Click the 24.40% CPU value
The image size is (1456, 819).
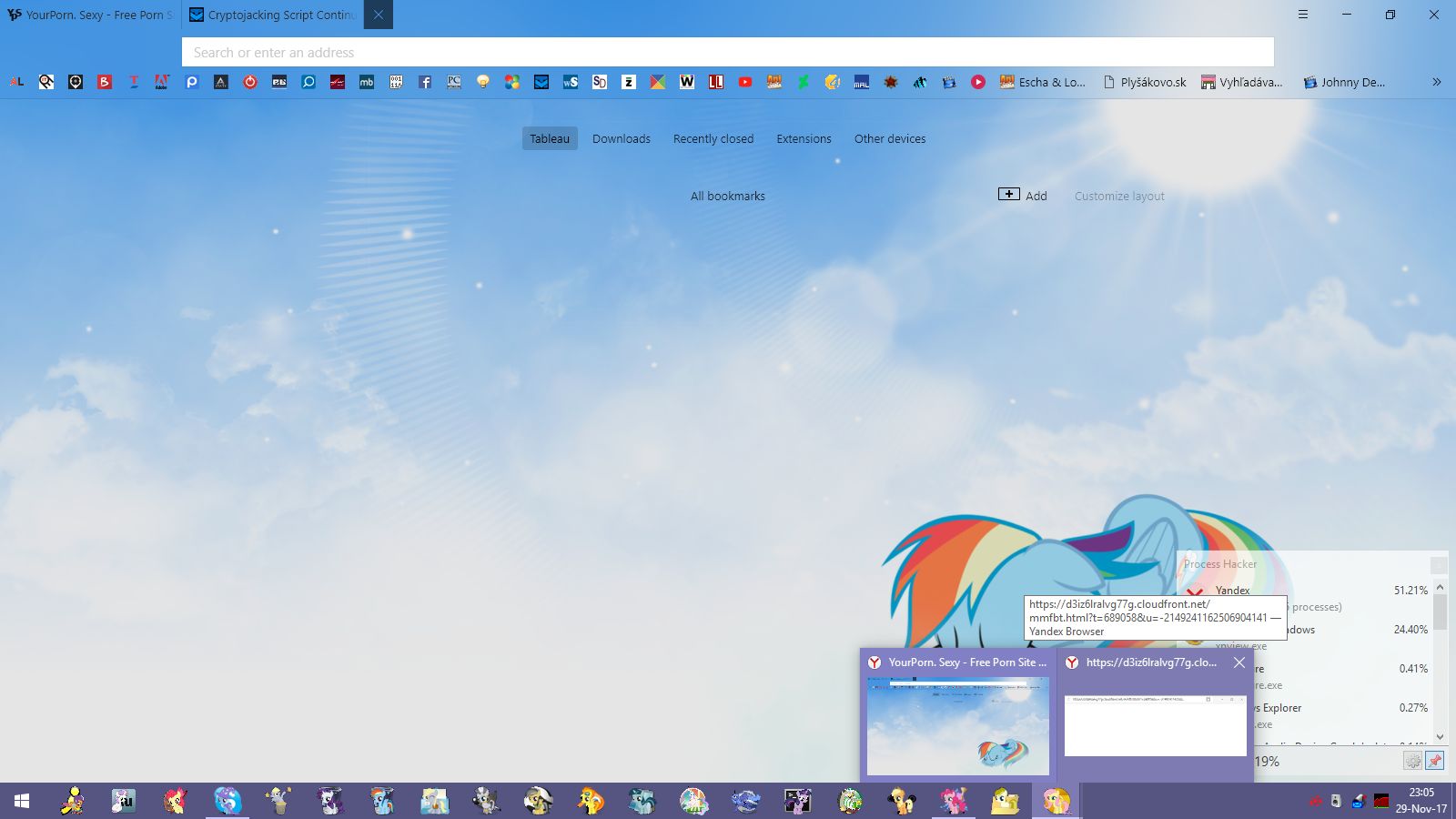click(1410, 630)
